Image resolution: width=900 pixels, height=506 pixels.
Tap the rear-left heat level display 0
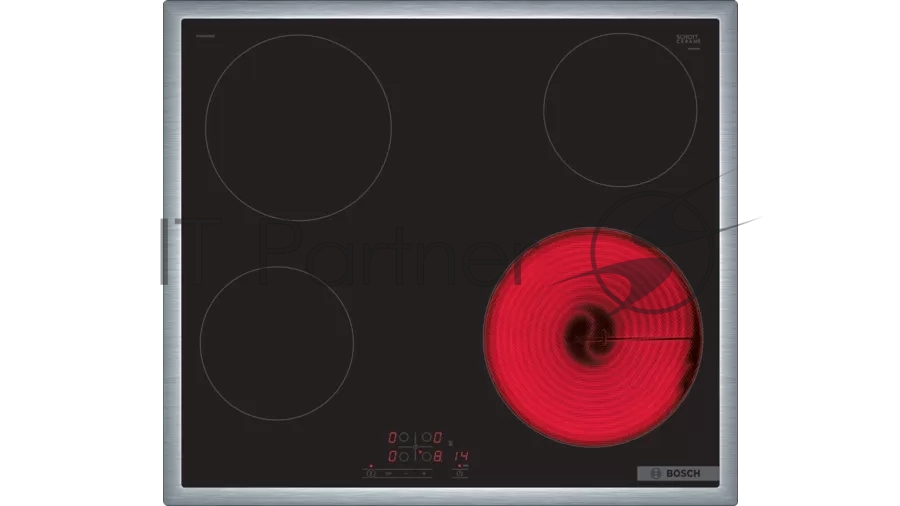(392, 437)
